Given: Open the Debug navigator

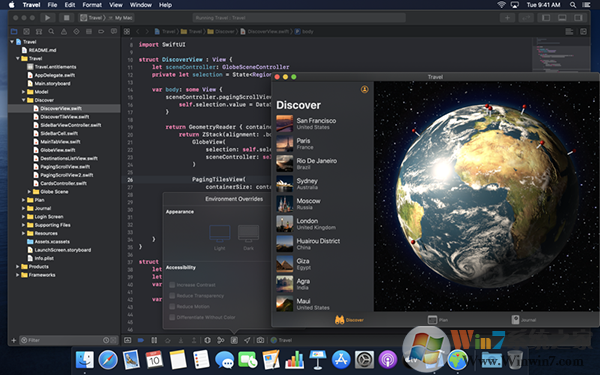Looking at the screenshot, I should pyautogui.click(x=89, y=31).
